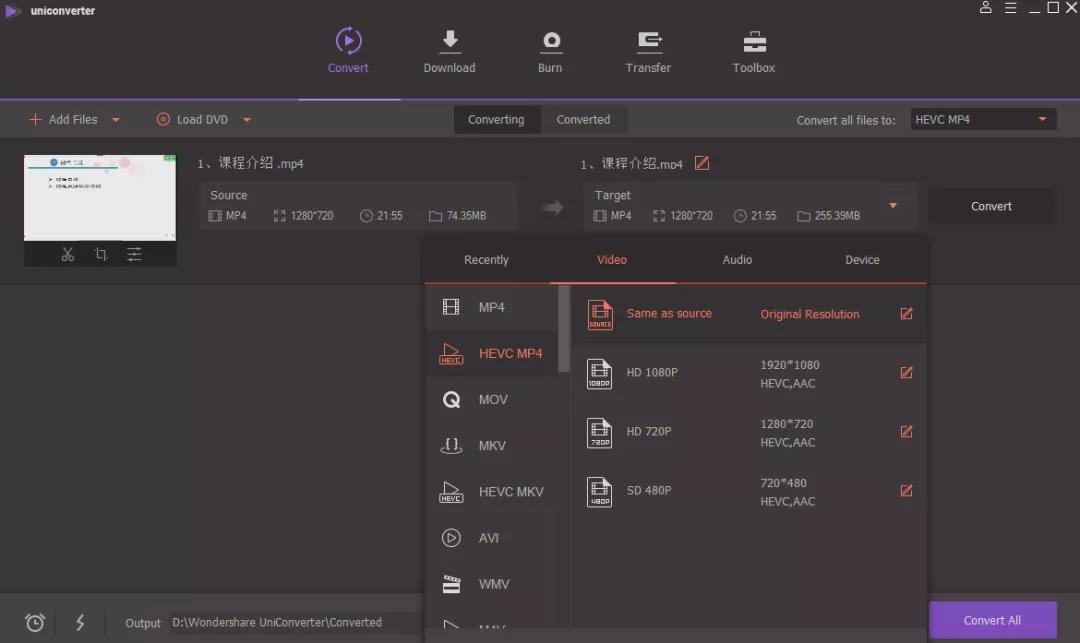The image size is (1080, 643).
Task: Start conversion with the Convert All button
Action: 993,620
